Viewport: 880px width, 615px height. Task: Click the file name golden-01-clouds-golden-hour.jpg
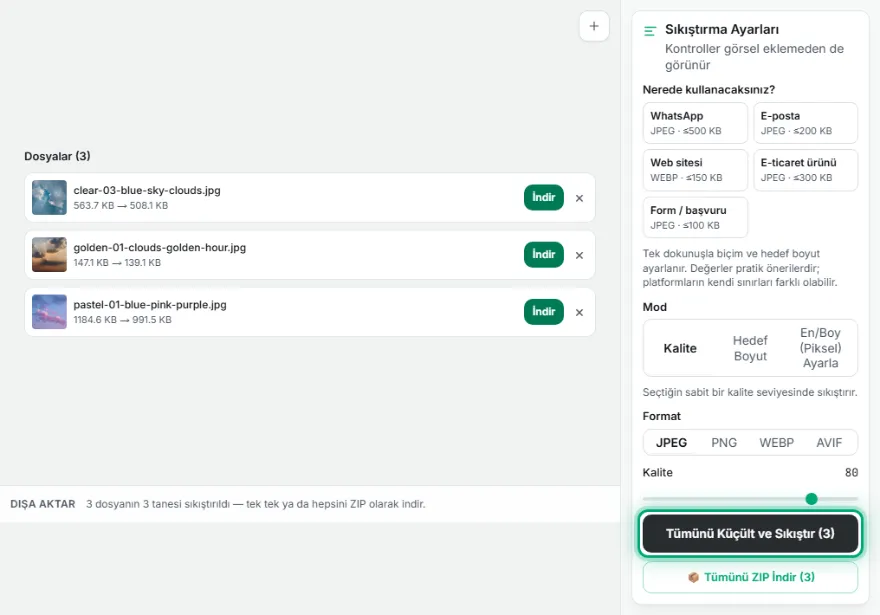[x=159, y=247]
